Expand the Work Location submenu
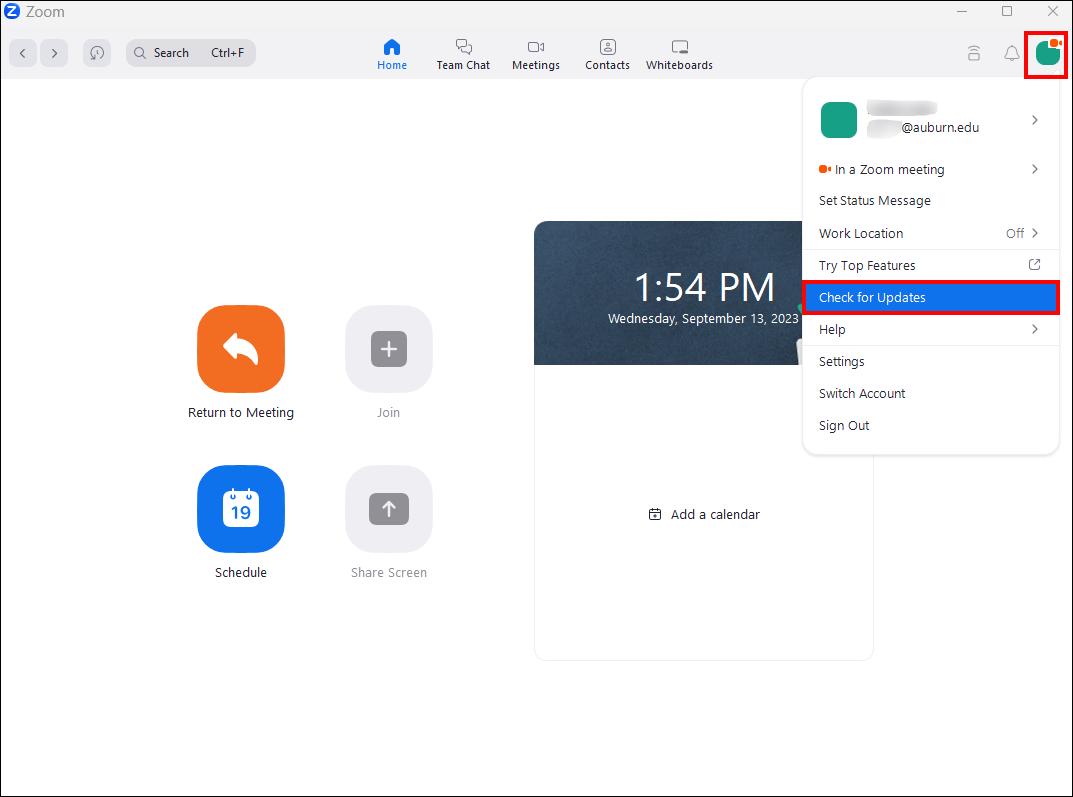The height and width of the screenshot is (797, 1073). (x=930, y=233)
